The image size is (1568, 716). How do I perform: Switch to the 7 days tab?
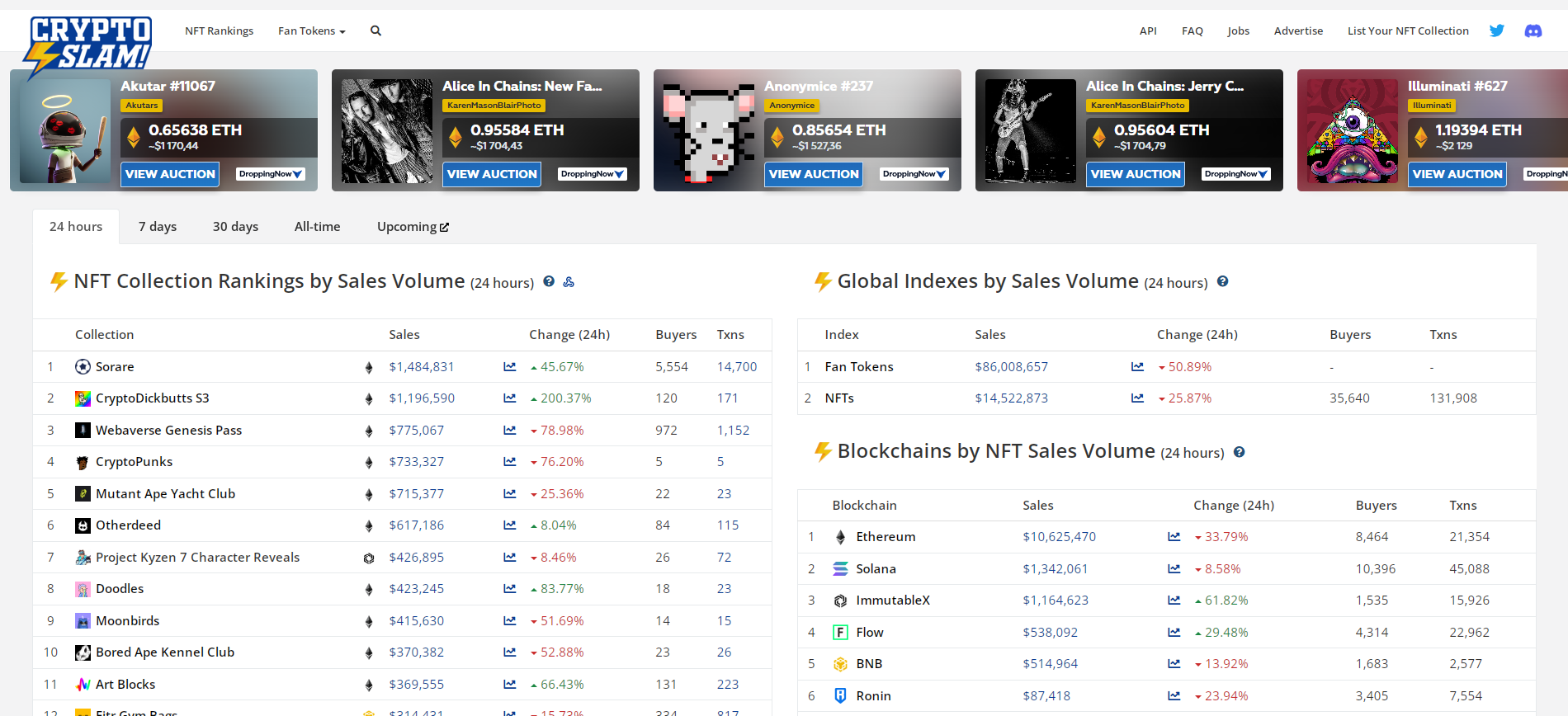[x=158, y=227]
